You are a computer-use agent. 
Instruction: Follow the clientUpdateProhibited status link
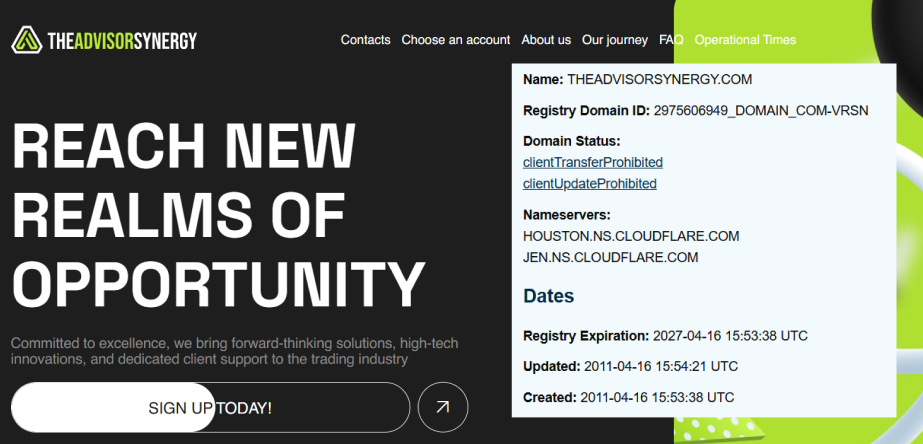590,184
